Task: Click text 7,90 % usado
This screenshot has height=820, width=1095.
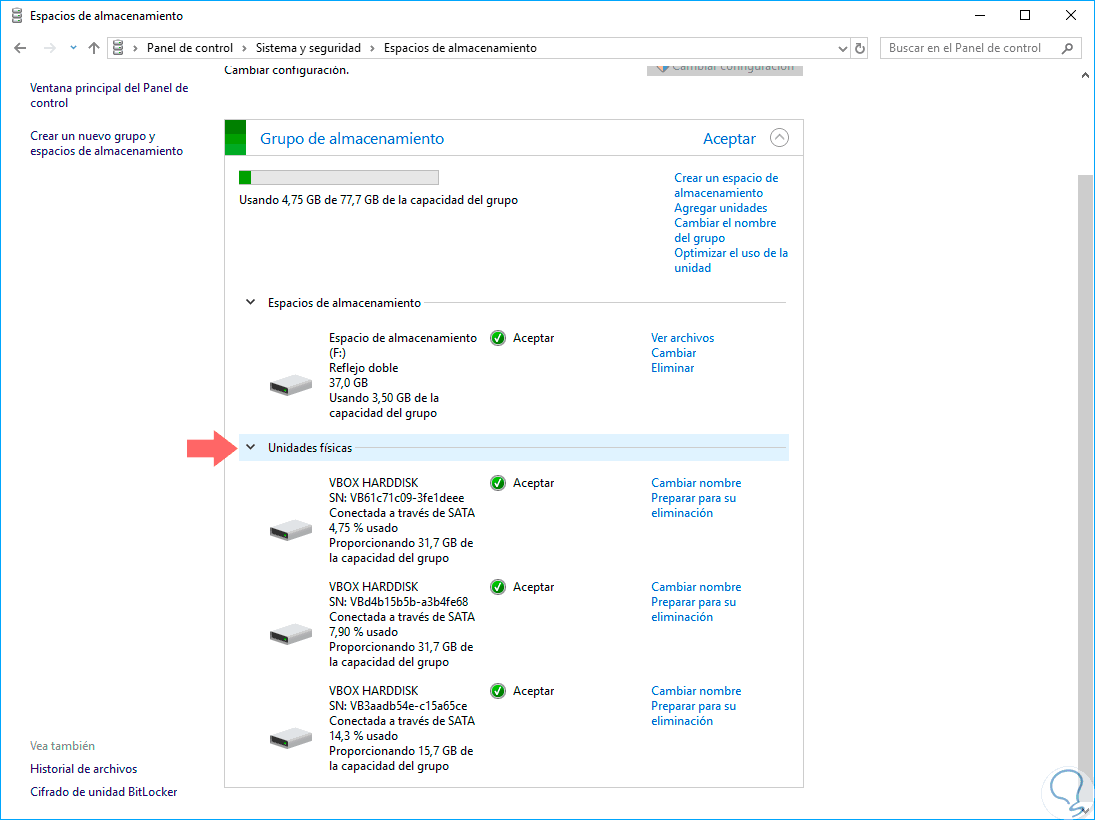Action: (363, 632)
